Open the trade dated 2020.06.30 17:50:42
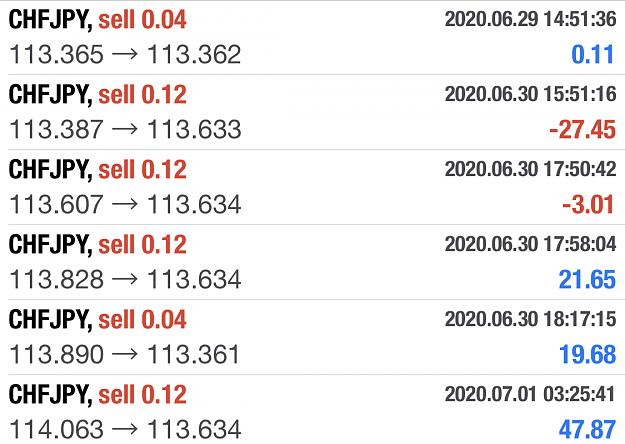The image size is (625, 444). (x=312, y=187)
